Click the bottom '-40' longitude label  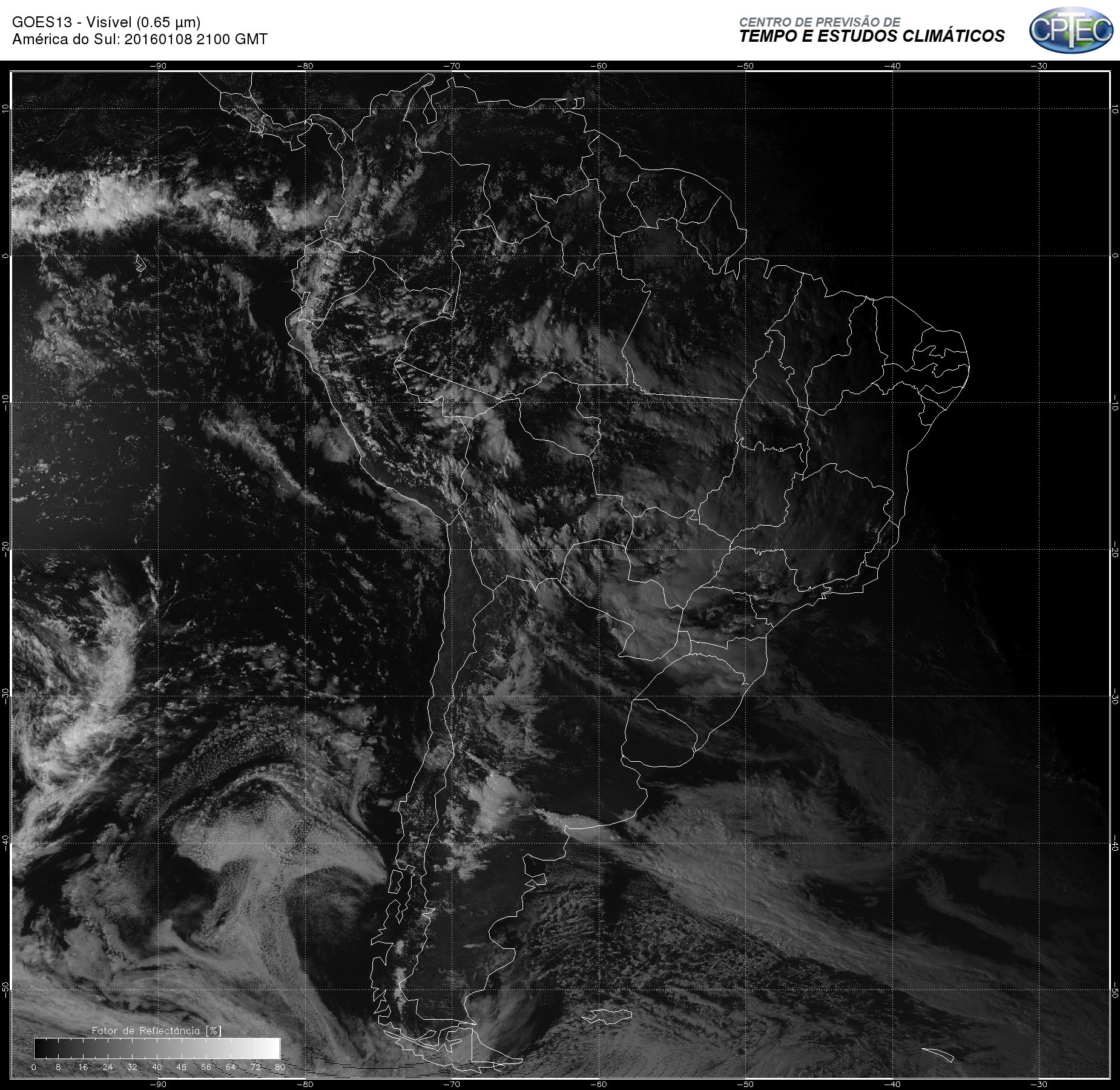pos(892,1084)
